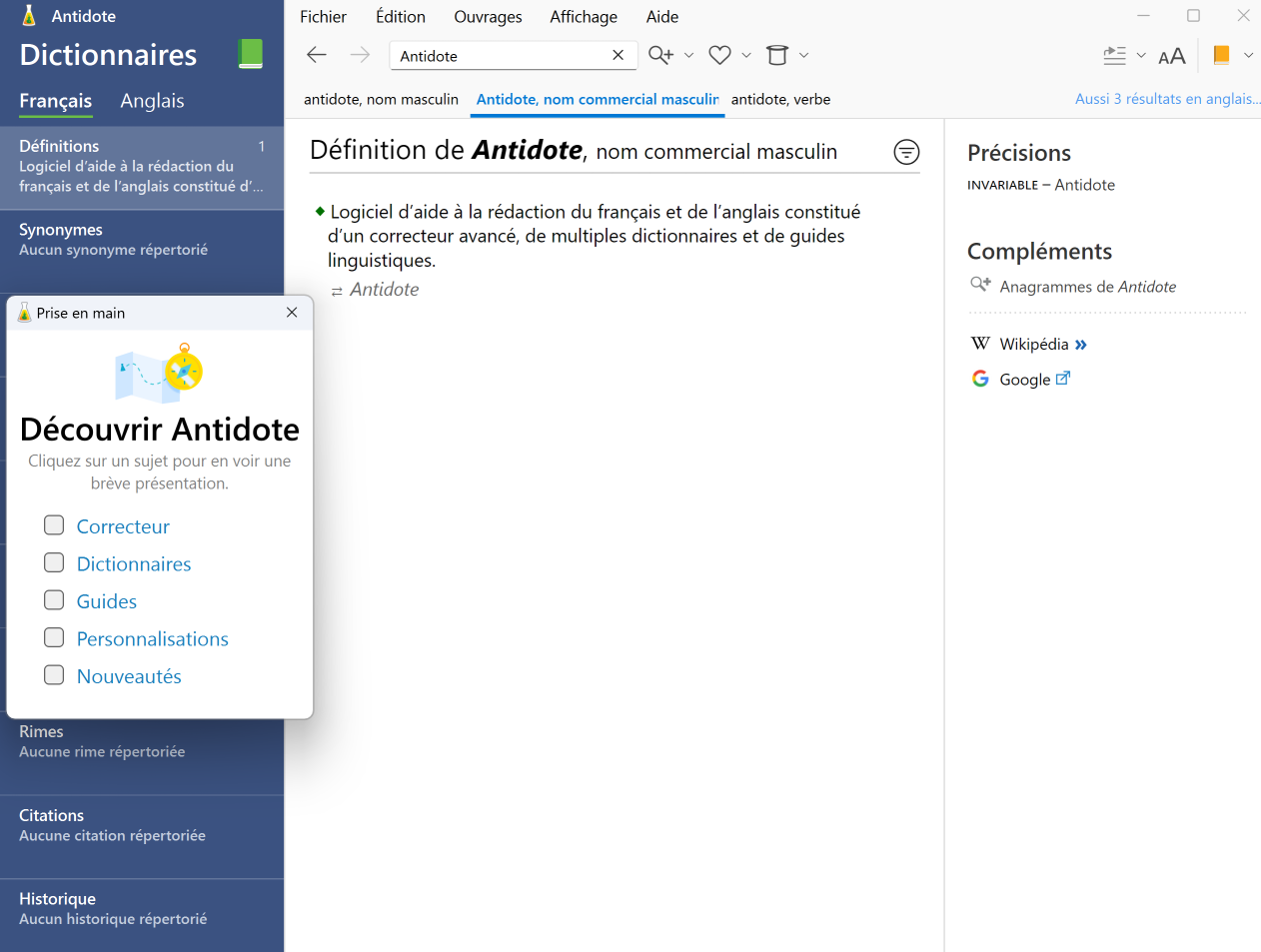Click the search-plus magnifier icon

click(x=660, y=55)
